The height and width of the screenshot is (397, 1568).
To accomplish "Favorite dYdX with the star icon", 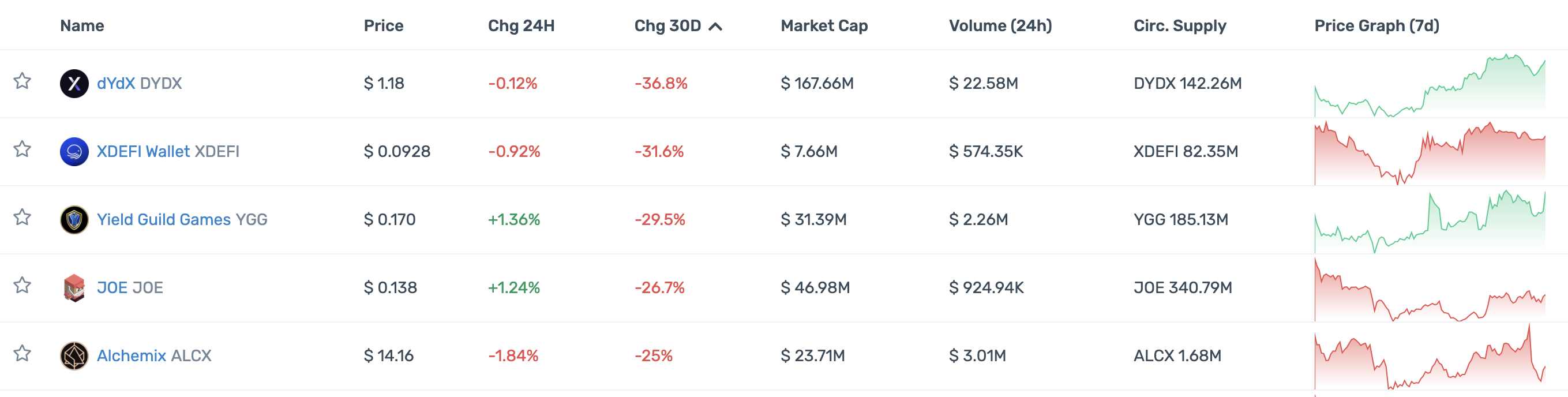I will pos(22,81).
